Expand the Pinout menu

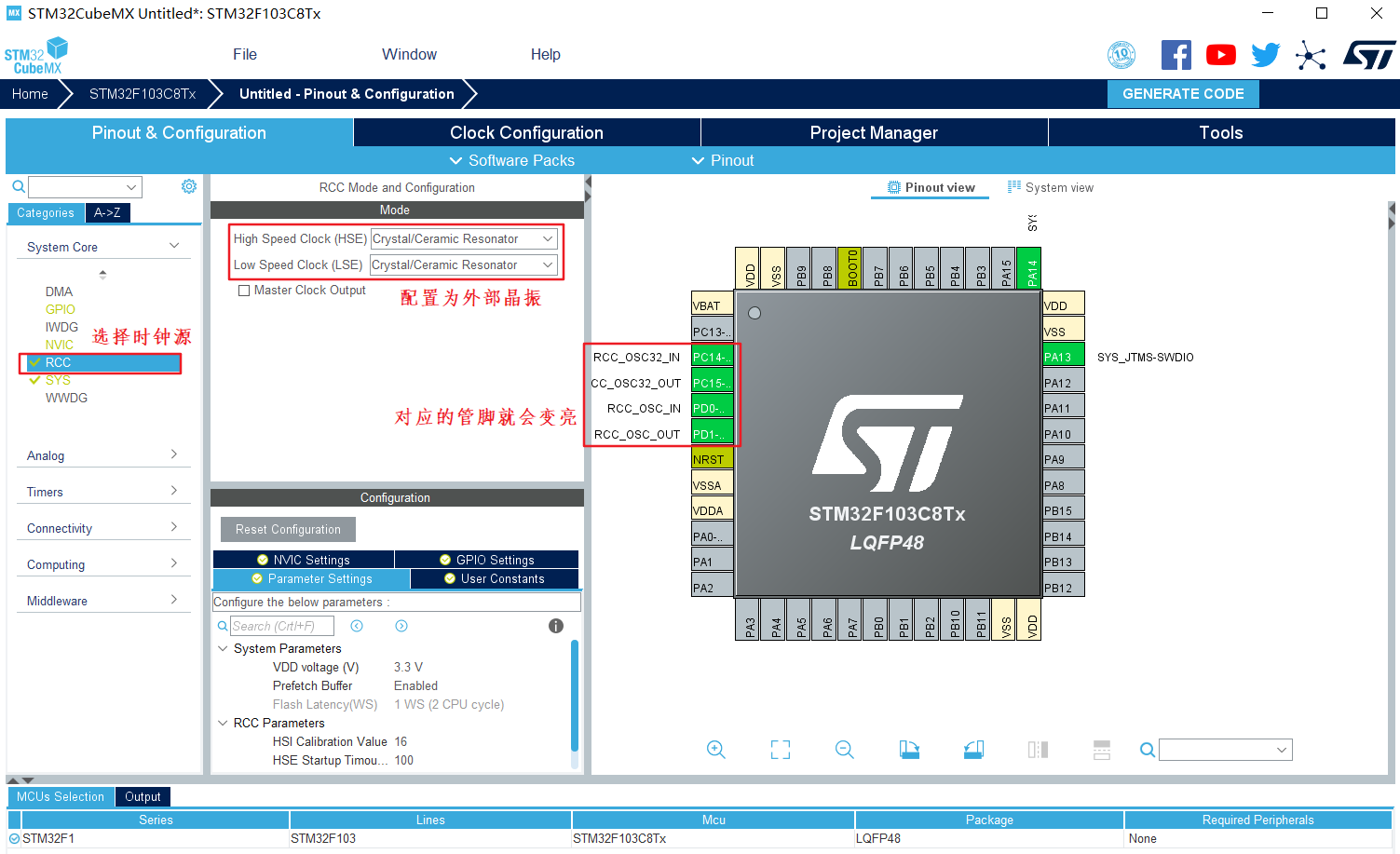723,160
